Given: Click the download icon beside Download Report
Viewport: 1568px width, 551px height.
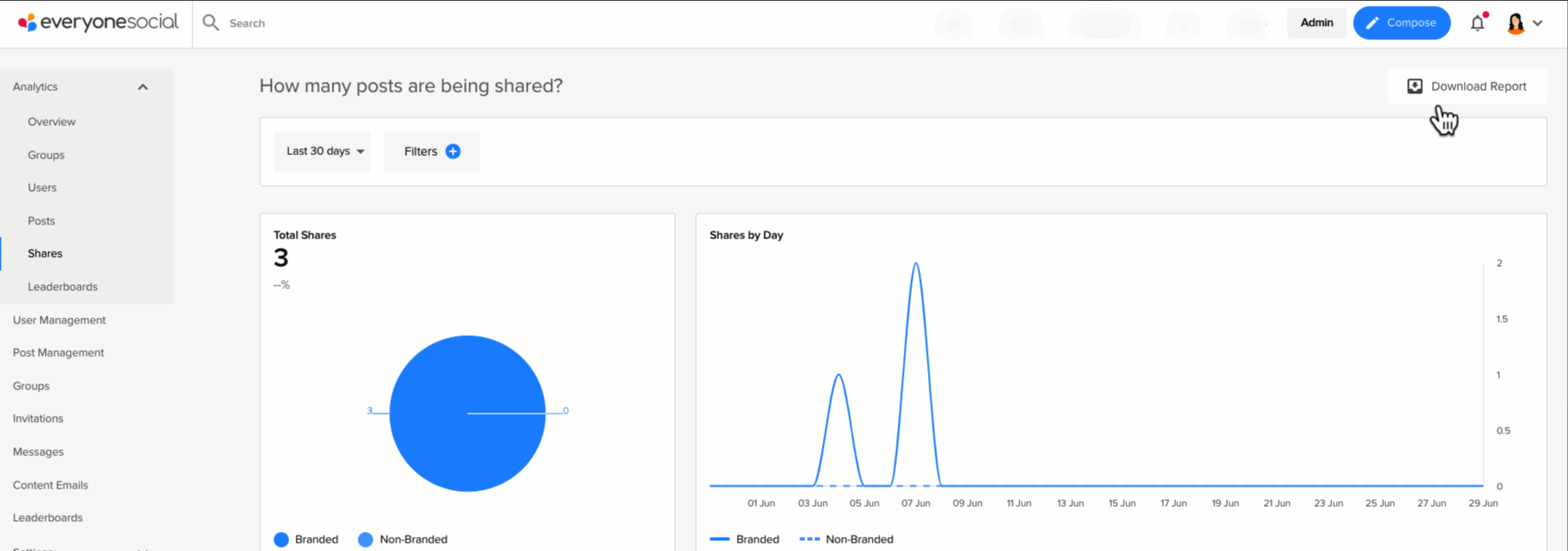Looking at the screenshot, I should [x=1415, y=86].
